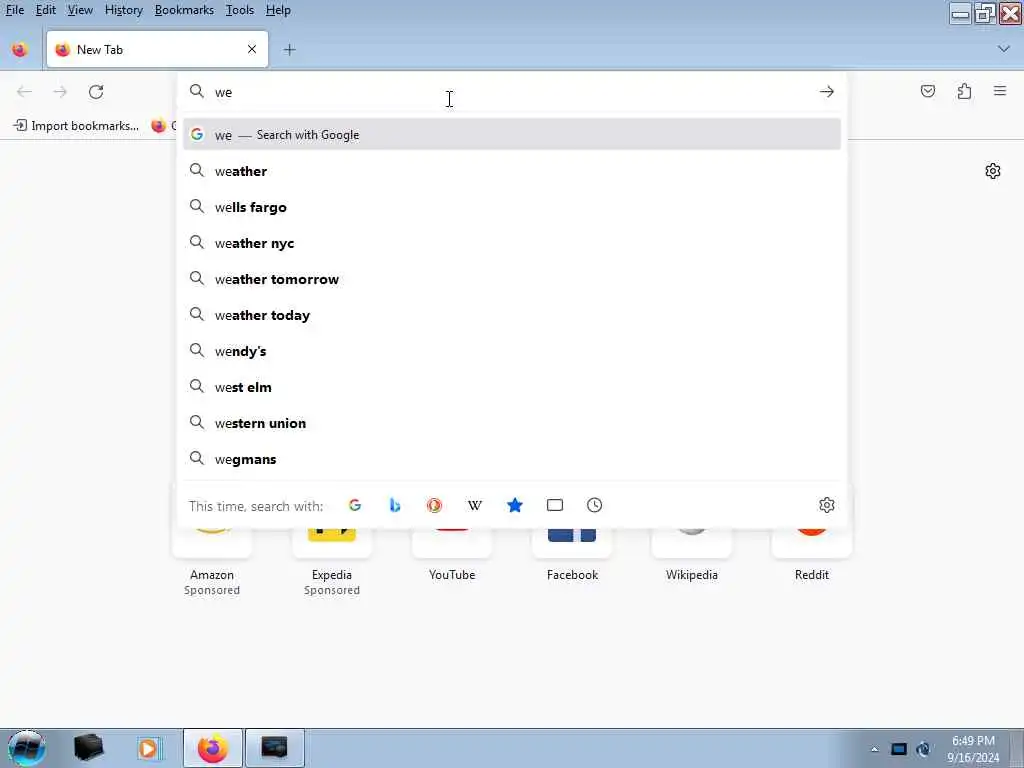Open the Save to Pocket icon
Image resolution: width=1024 pixels, height=768 pixels.
pos(927,91)
